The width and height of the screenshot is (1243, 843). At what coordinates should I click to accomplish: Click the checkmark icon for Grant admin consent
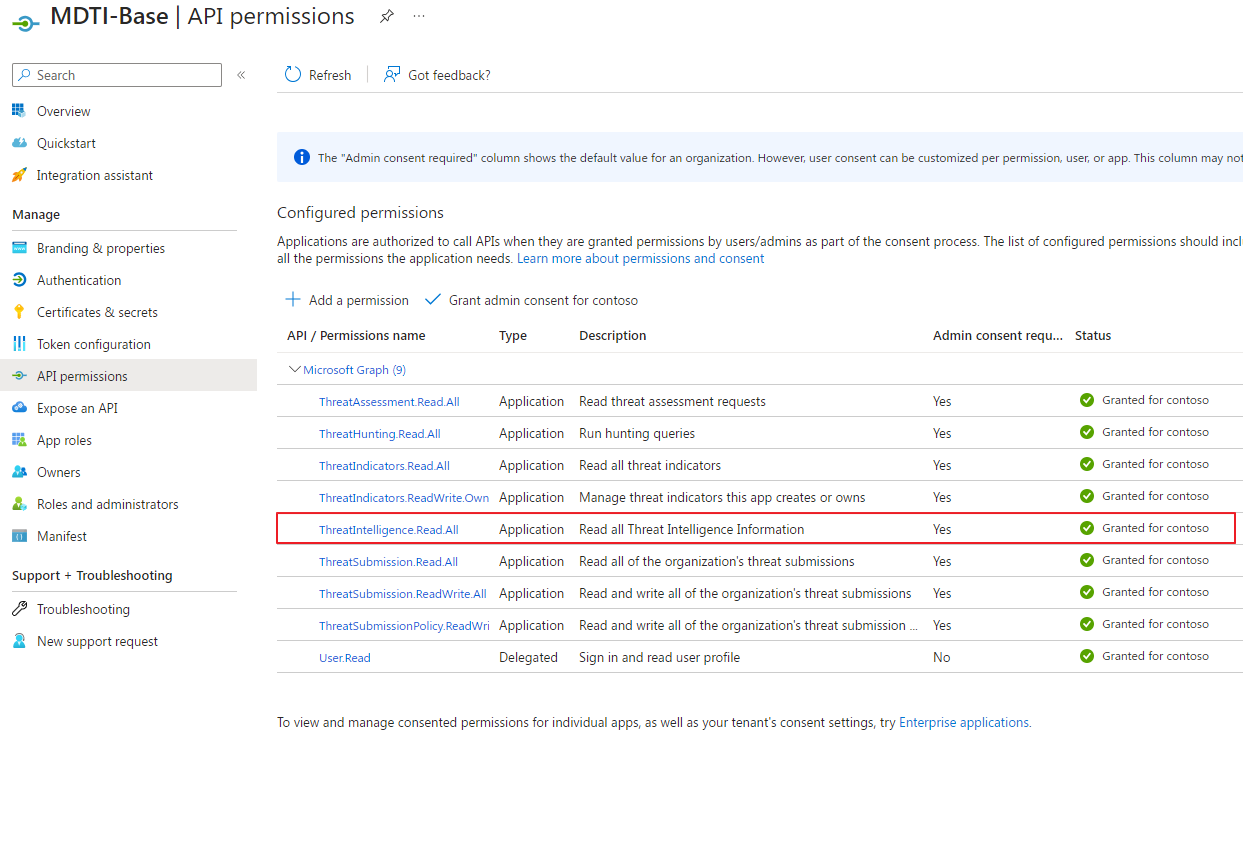432,298
